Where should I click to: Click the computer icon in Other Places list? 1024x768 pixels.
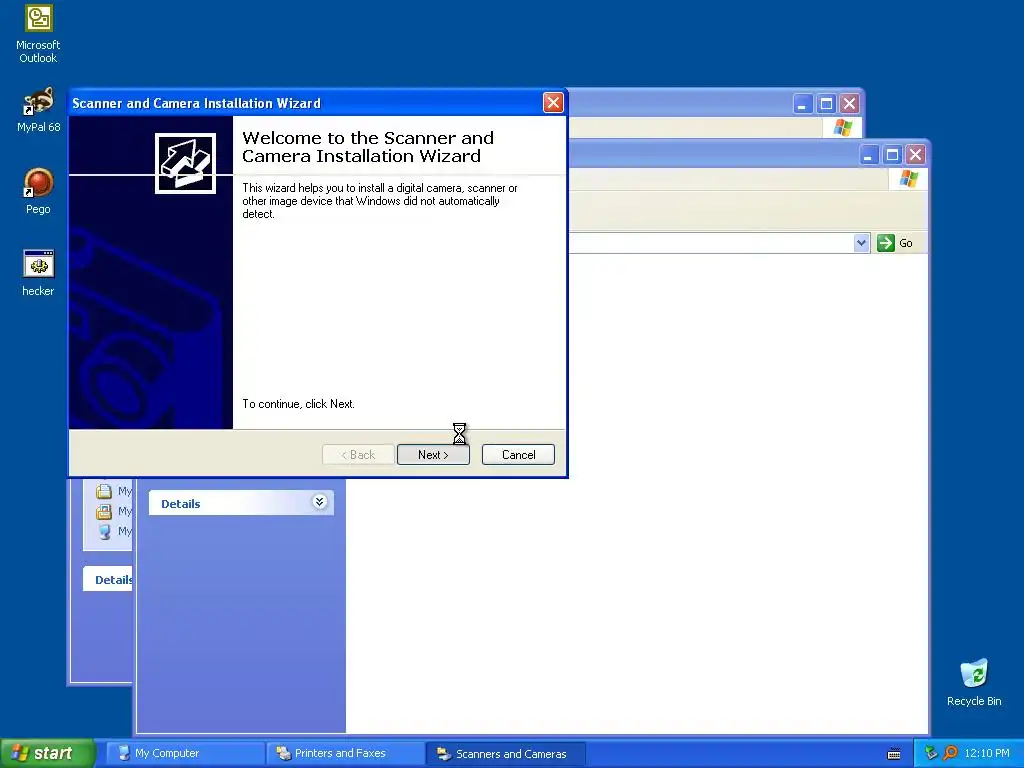104,531
